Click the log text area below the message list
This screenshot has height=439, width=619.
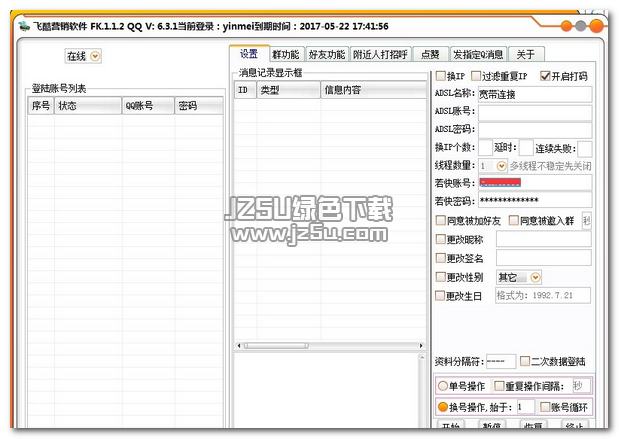[x=327, y=390]
